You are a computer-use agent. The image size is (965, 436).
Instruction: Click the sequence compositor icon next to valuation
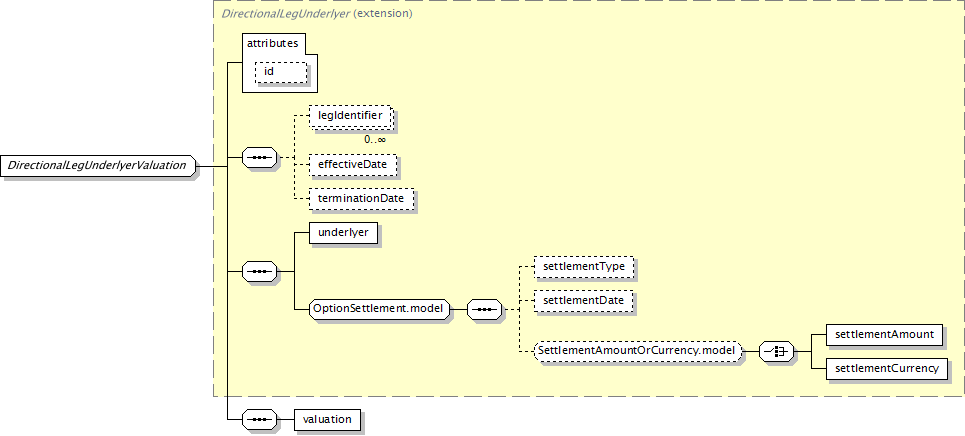260,419
